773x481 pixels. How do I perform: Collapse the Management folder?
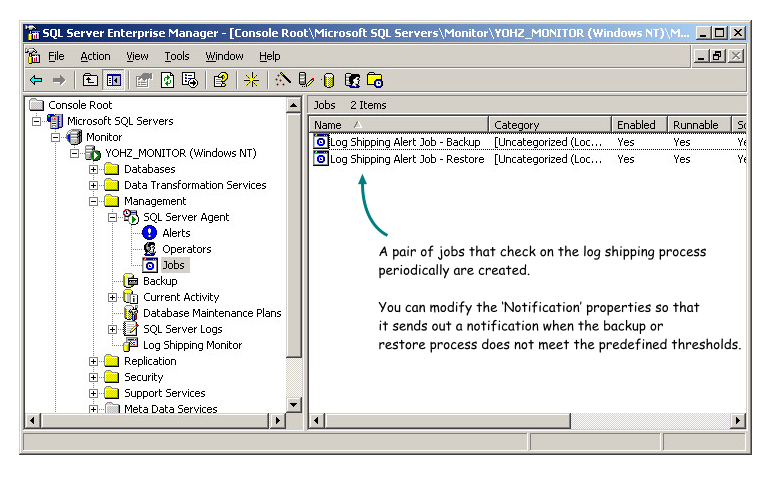[x=93, y=201]
